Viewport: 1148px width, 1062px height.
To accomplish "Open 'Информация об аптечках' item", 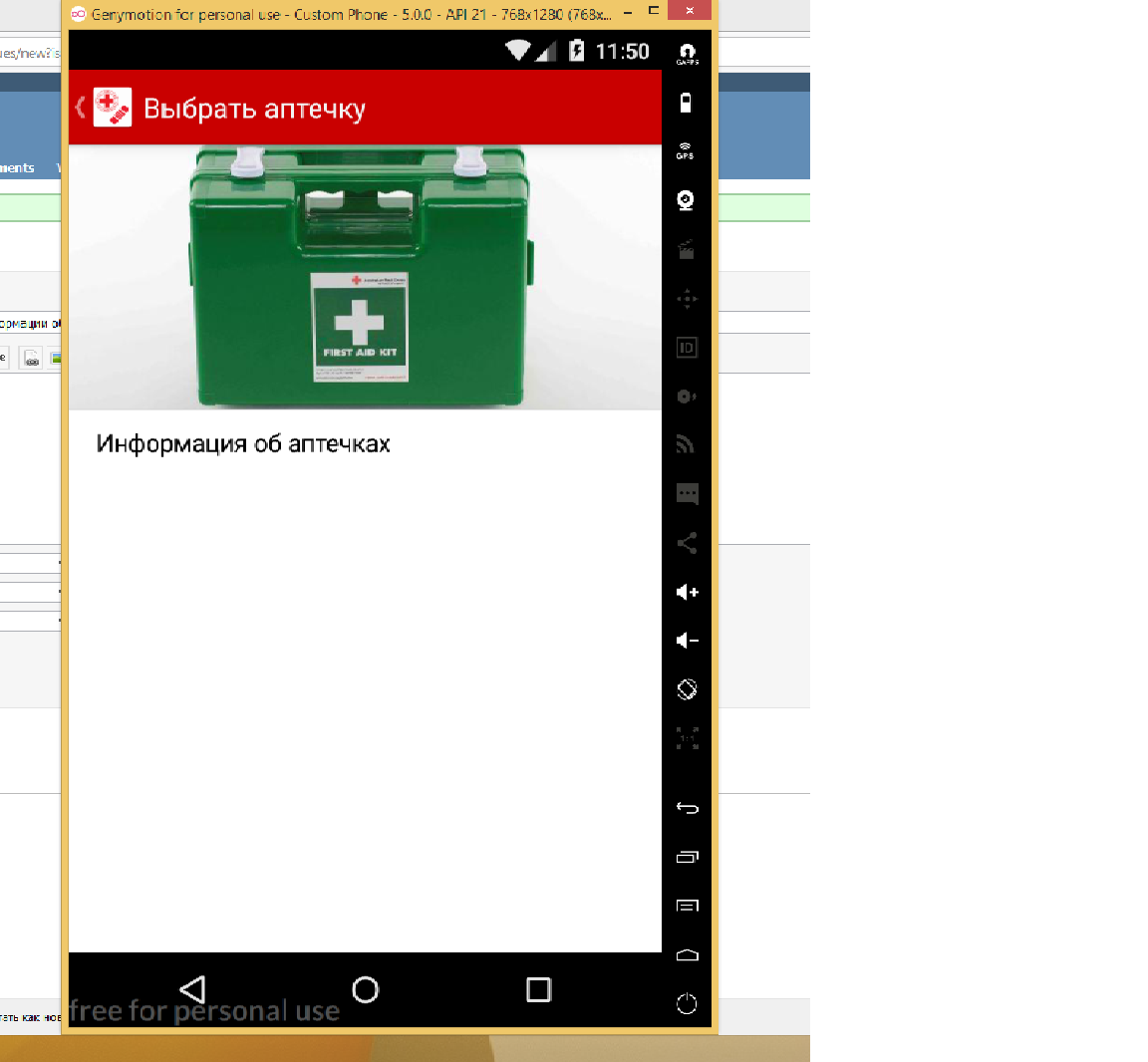I will (243, 444).
